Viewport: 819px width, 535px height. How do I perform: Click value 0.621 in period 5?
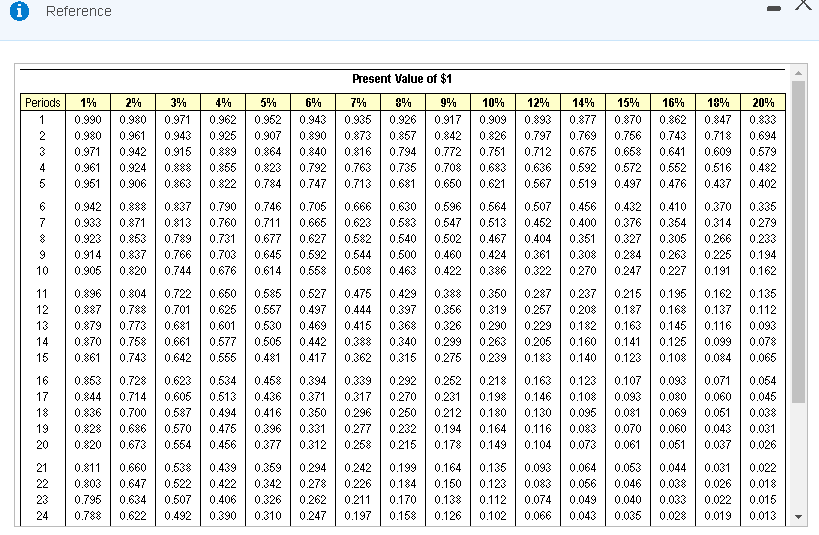click(493, 184)
